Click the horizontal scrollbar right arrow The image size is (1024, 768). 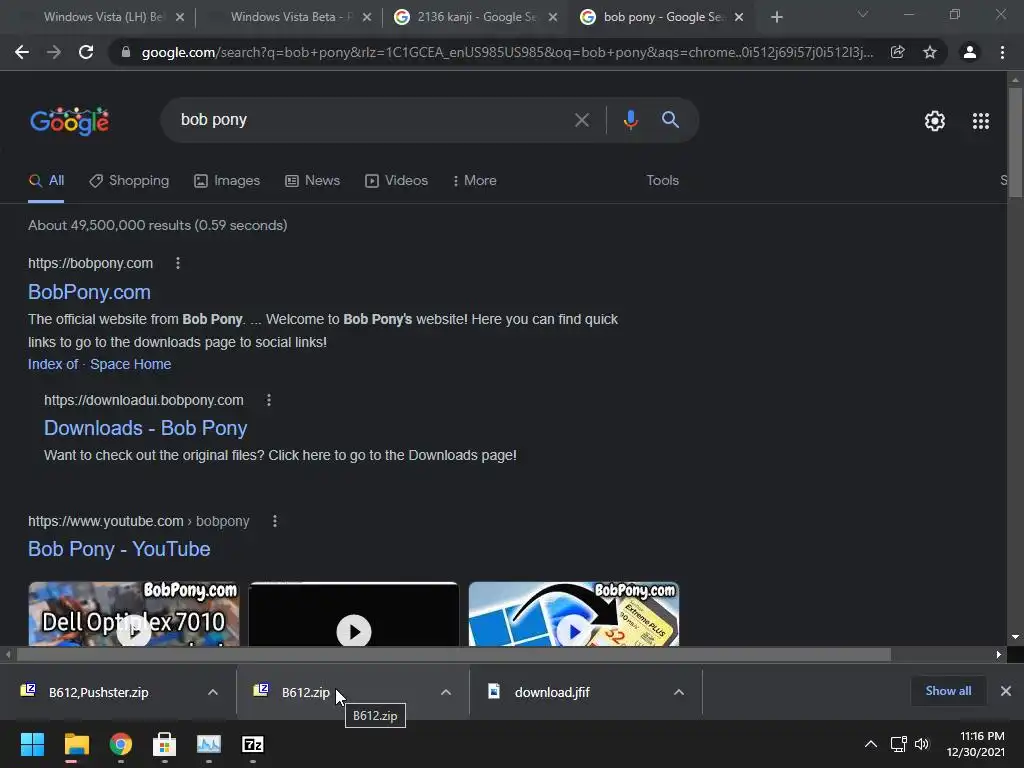999,654
